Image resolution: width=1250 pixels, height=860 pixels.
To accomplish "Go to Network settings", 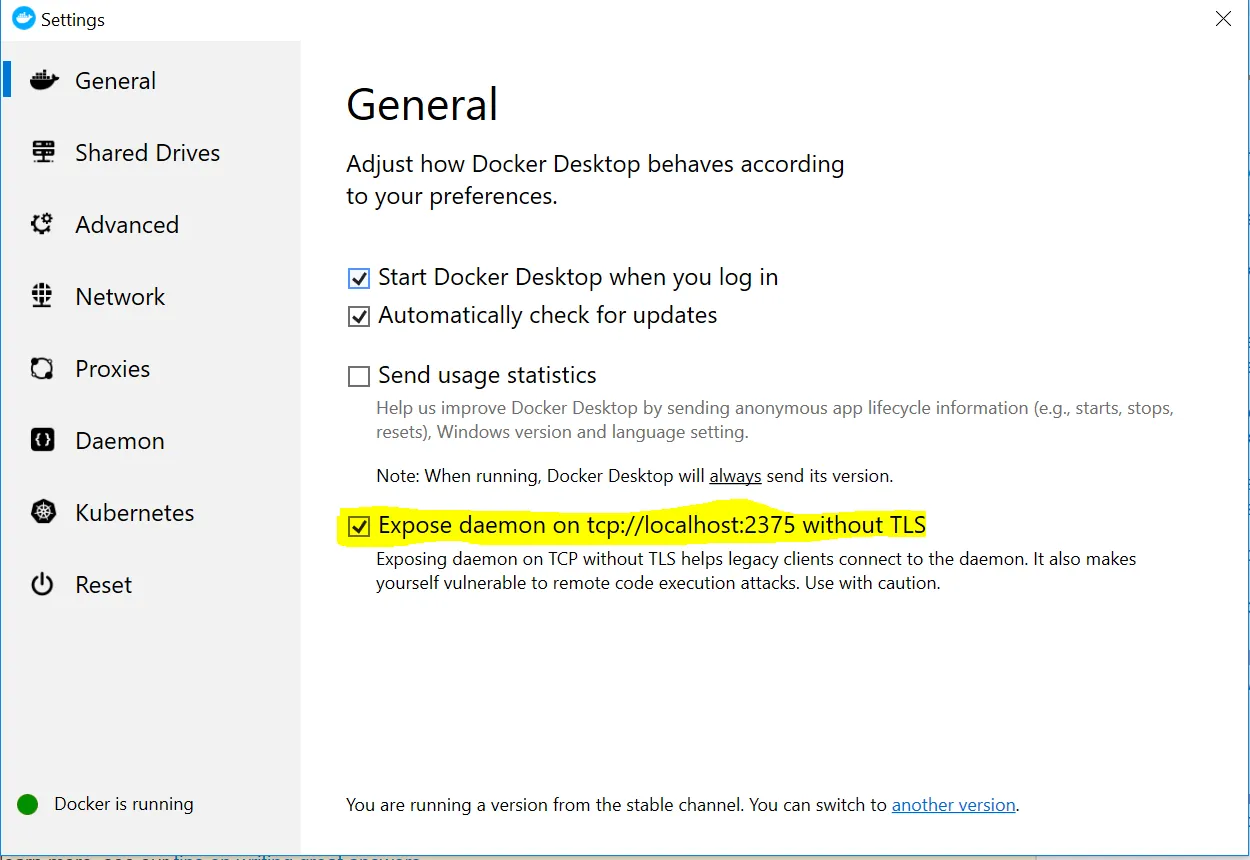I will pos(120,297).
